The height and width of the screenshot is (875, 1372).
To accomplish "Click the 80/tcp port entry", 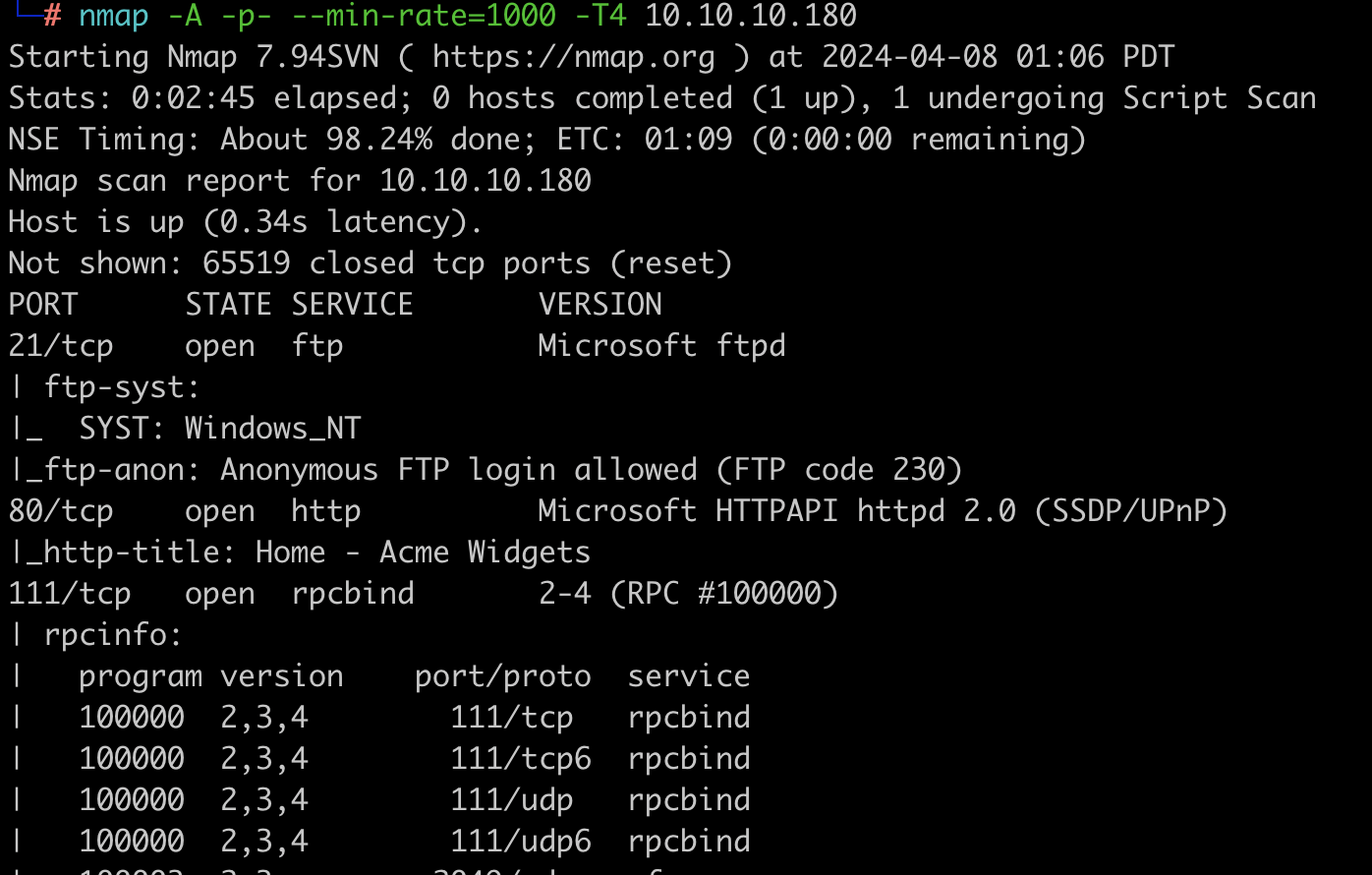I will point(61,511).
